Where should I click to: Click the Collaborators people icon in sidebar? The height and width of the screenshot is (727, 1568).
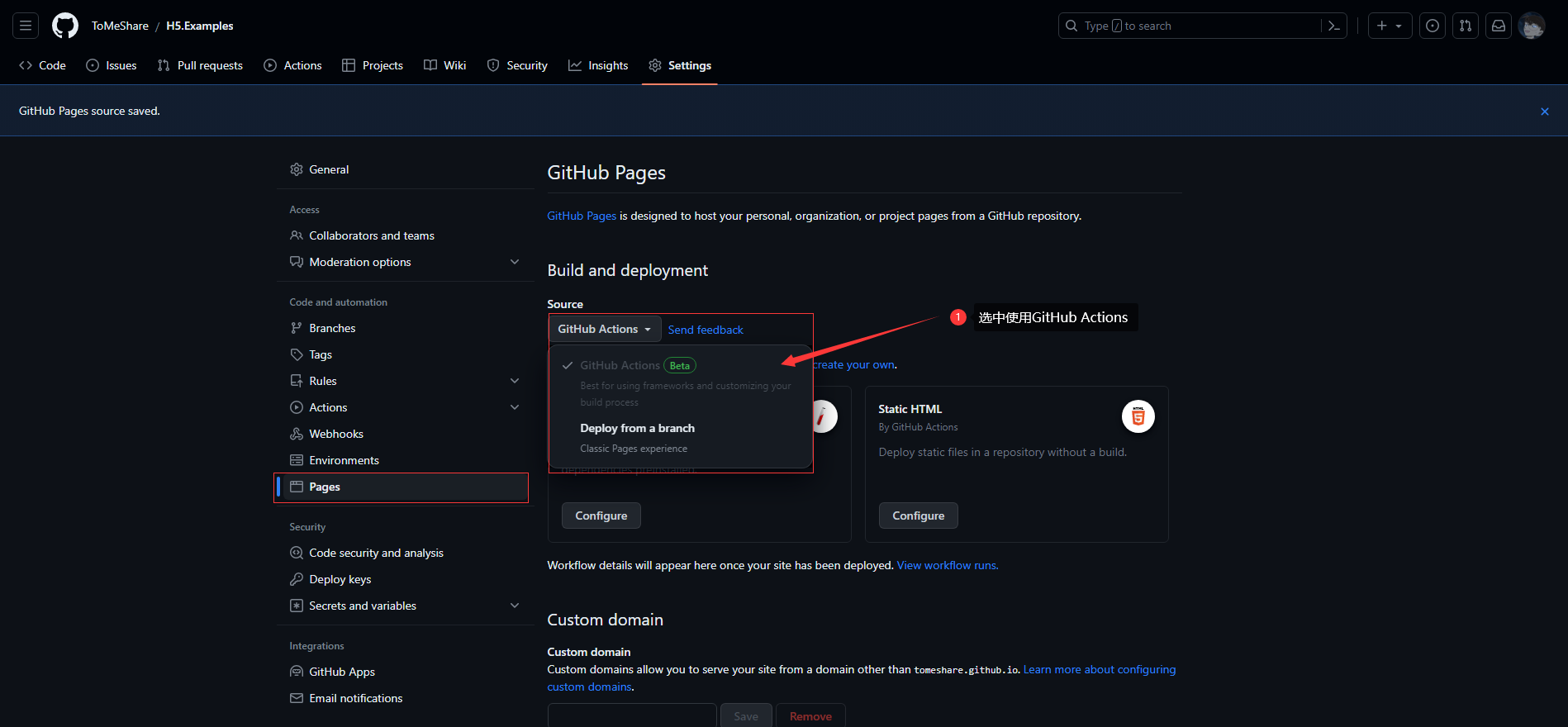pos(297,235)
